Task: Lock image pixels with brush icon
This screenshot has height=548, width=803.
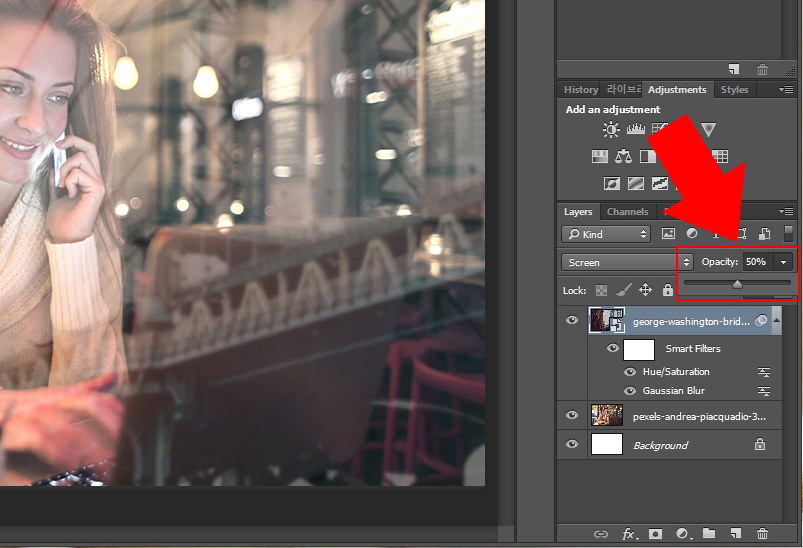Action: pos(623,290)
